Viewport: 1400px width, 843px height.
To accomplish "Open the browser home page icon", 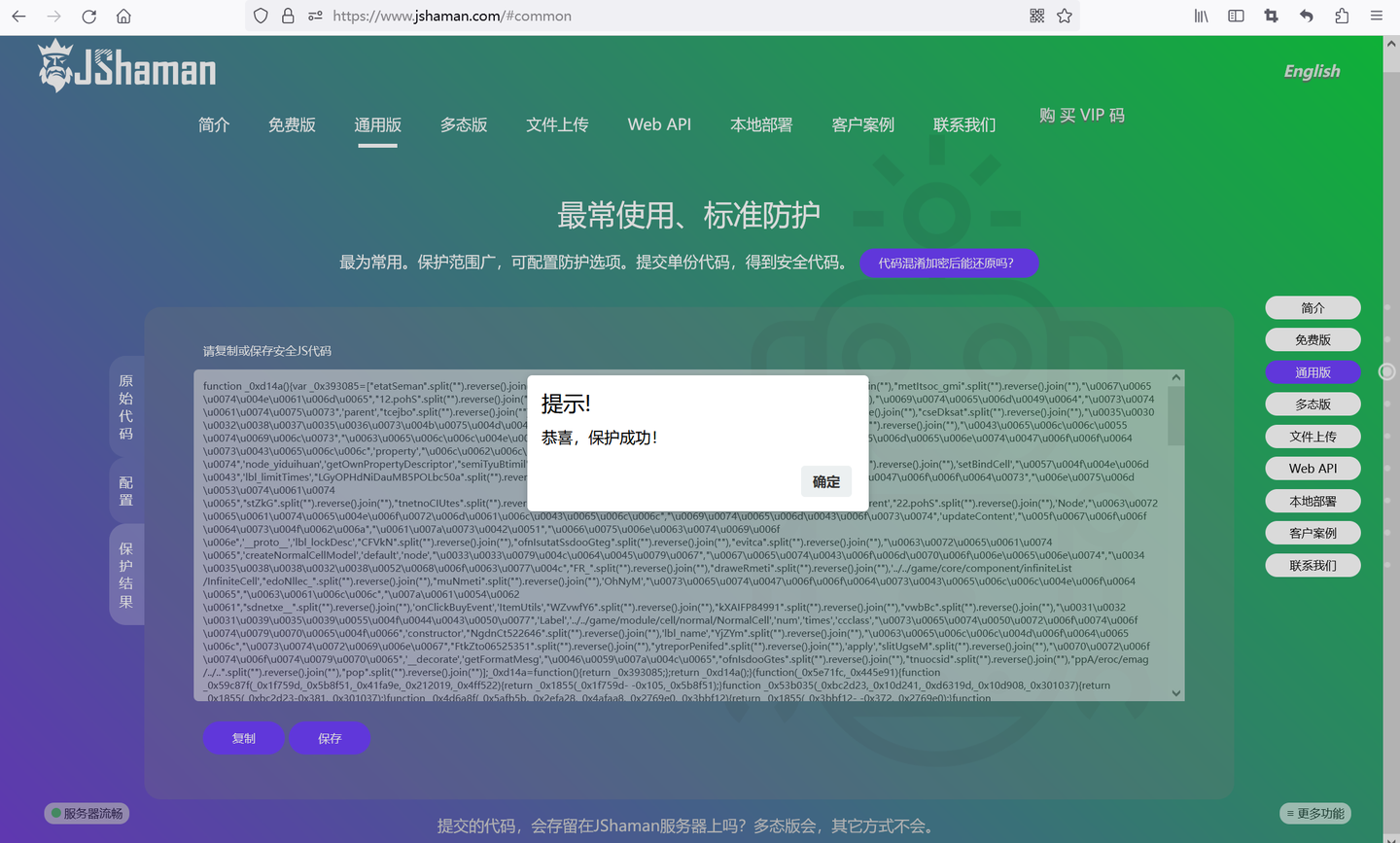I will 123,17.
